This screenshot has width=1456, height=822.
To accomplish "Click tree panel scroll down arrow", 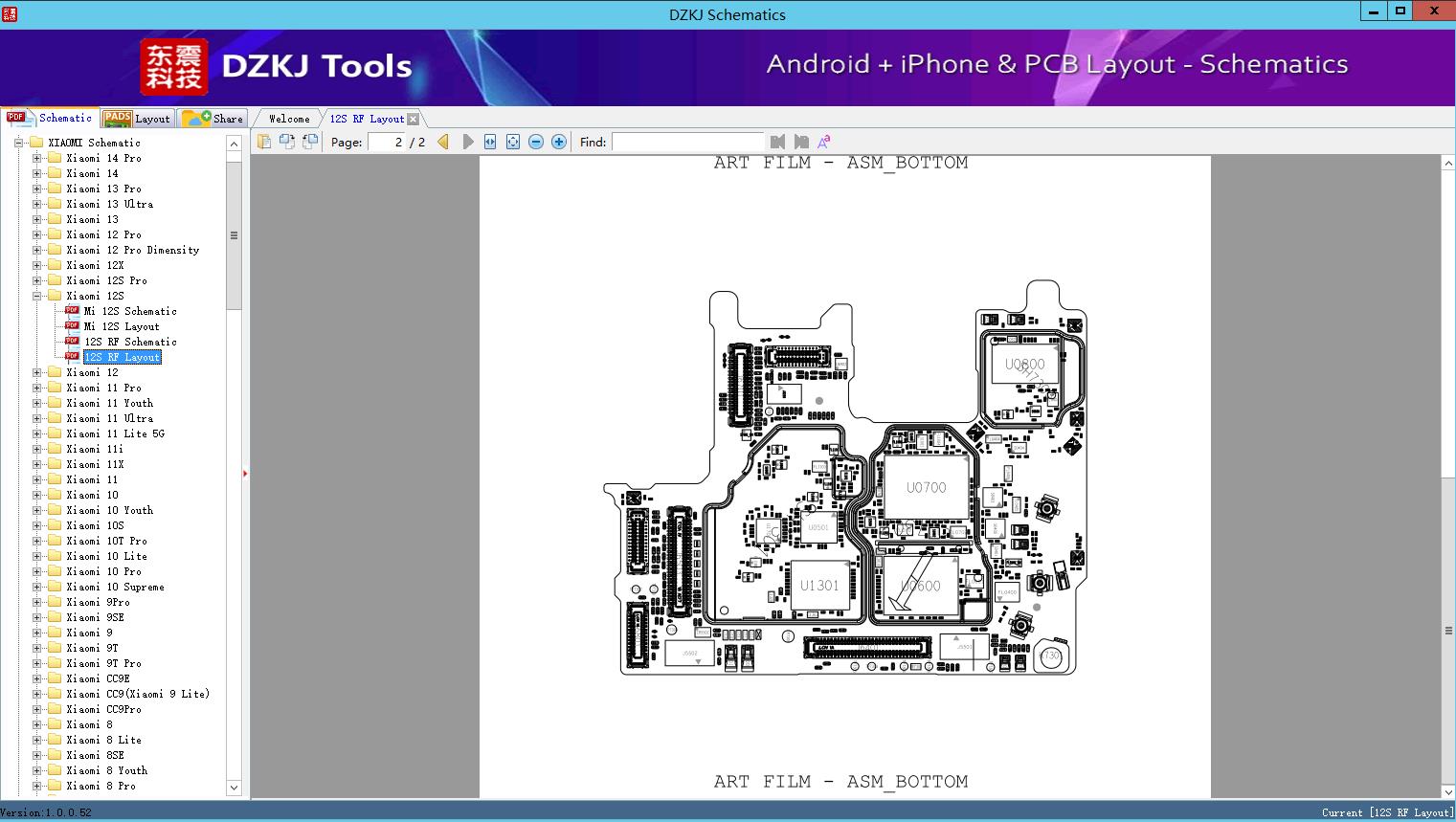I will pos(234,788).
